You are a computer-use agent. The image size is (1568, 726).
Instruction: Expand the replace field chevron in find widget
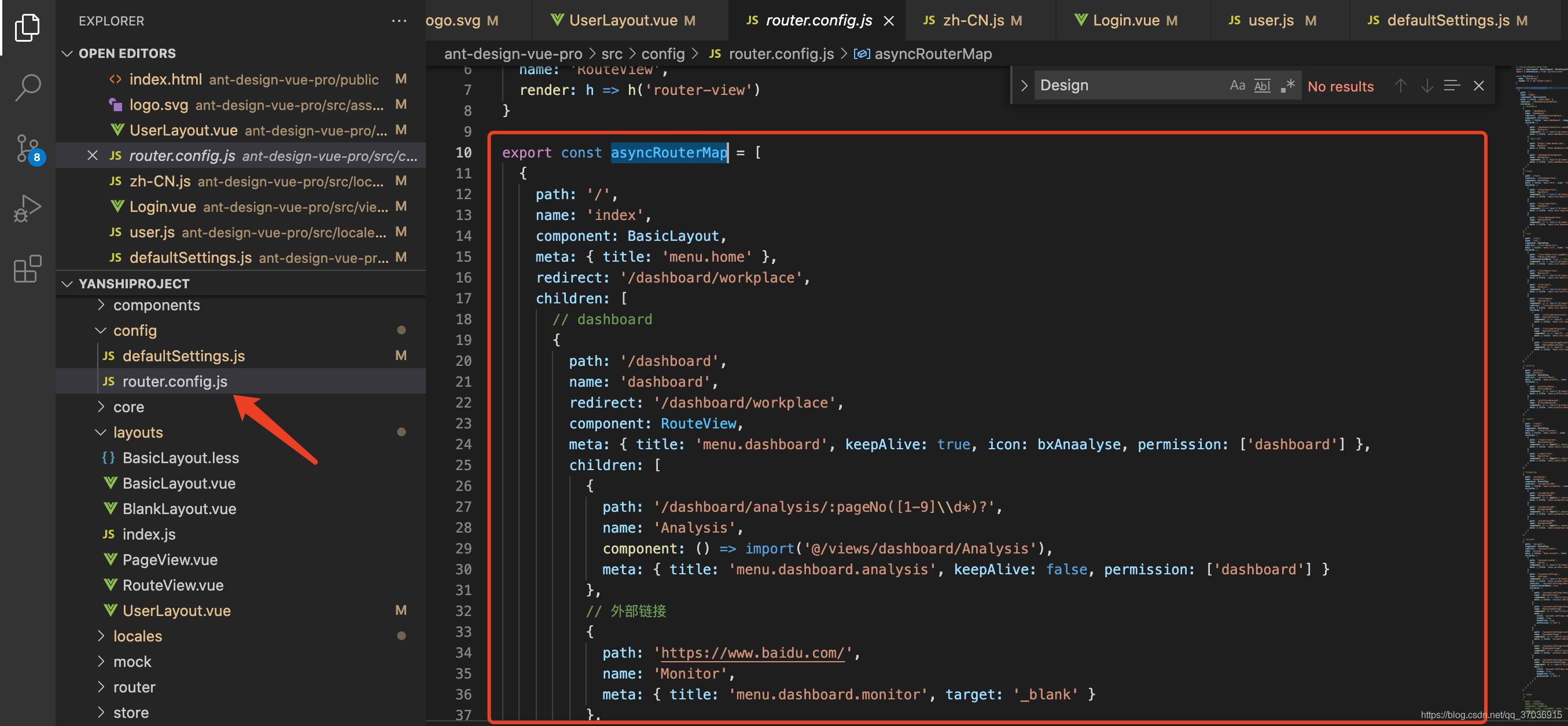(1025, 85)
